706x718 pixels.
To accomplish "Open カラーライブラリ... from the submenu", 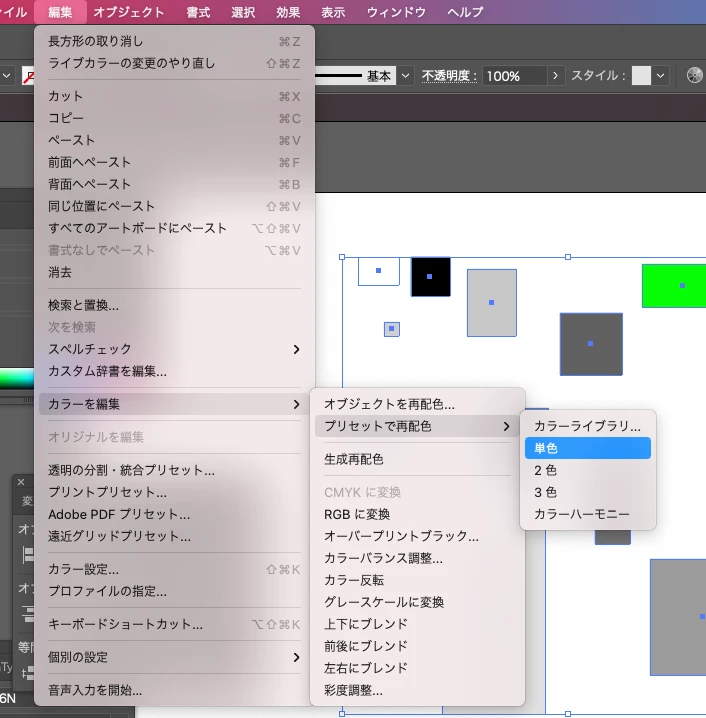I will tap(587, 426).
